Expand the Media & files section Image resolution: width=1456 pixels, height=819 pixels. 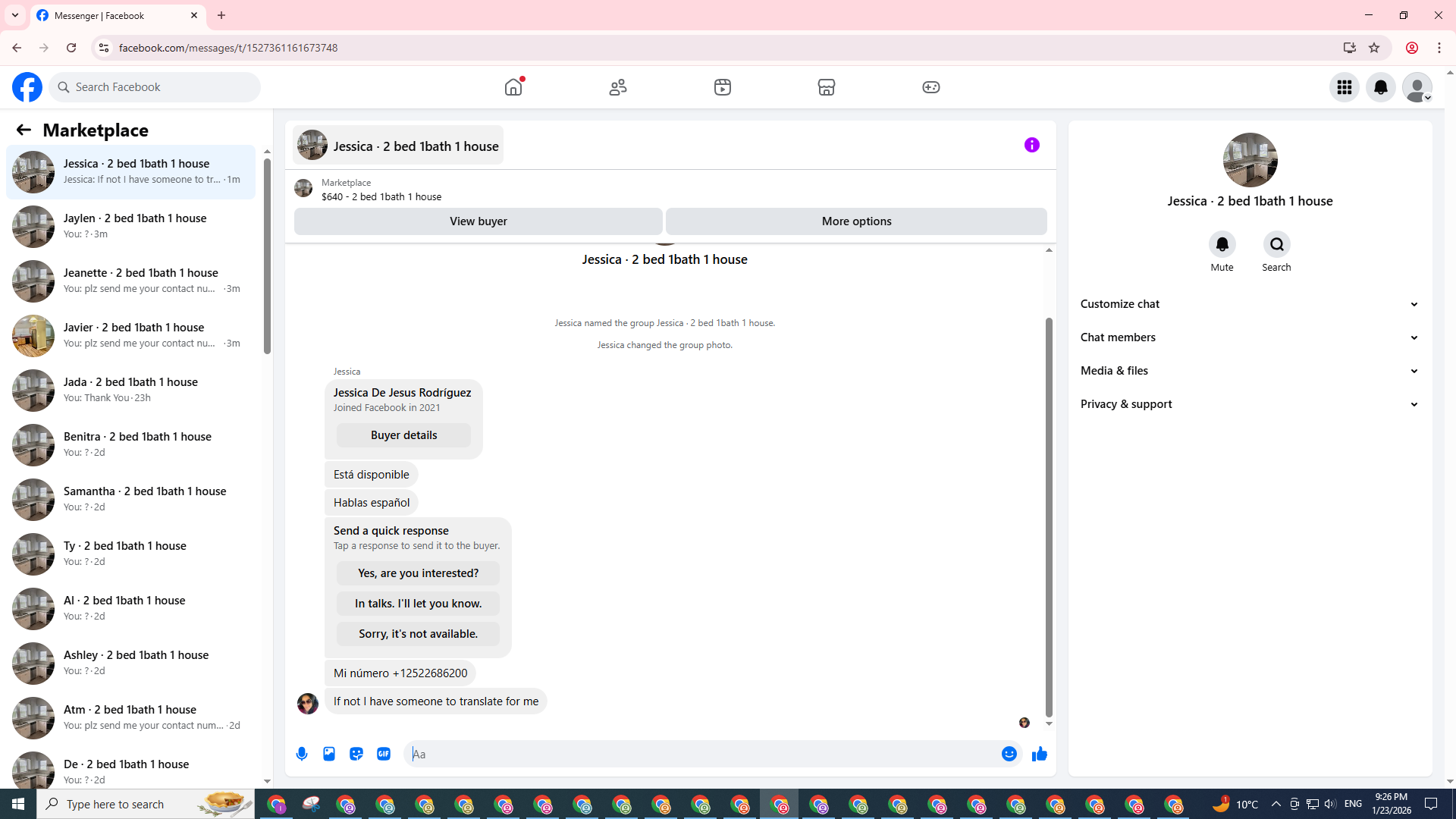pos(1249,371)
